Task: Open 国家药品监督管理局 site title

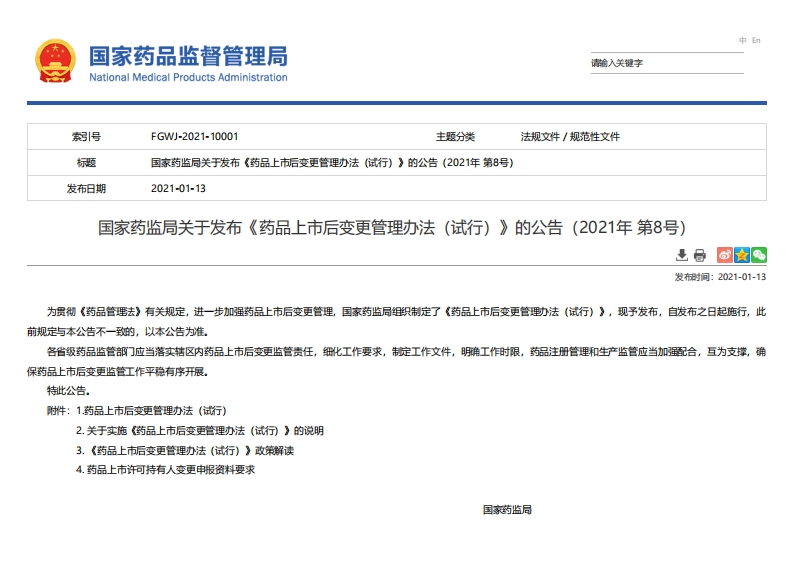Action: pyautogui.click(x=189, y=56)
